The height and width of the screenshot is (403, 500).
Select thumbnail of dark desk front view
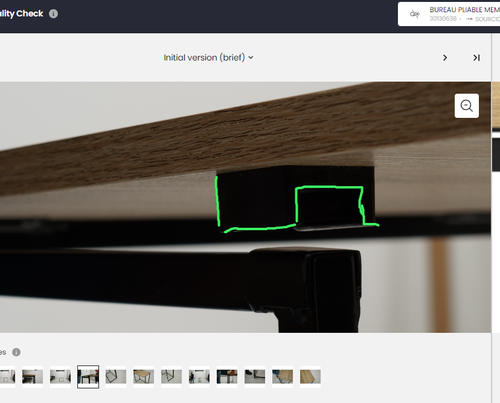(x=32, y=377)
